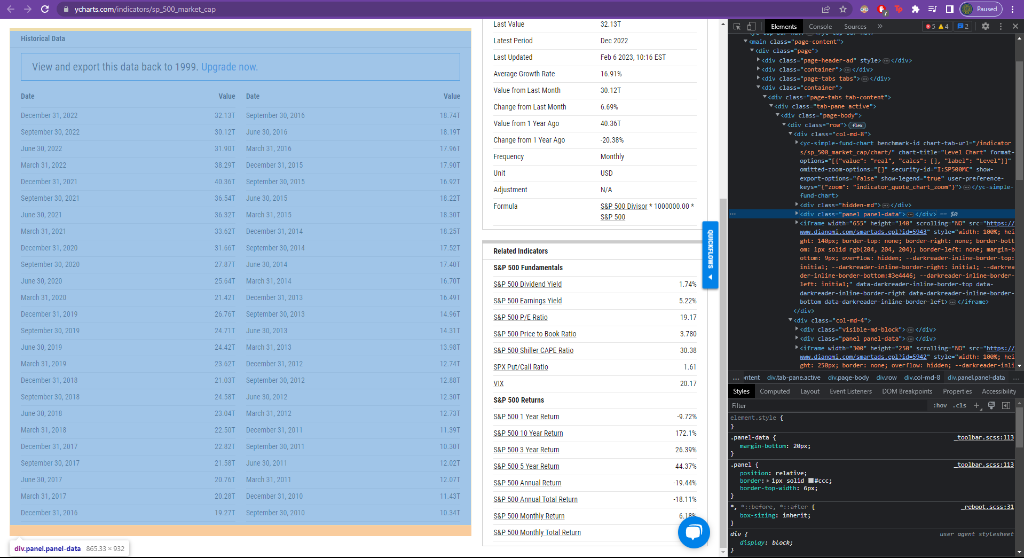Collapse the main page-content node
This screenshot has height=558, width=1024.
coord(746,42)
